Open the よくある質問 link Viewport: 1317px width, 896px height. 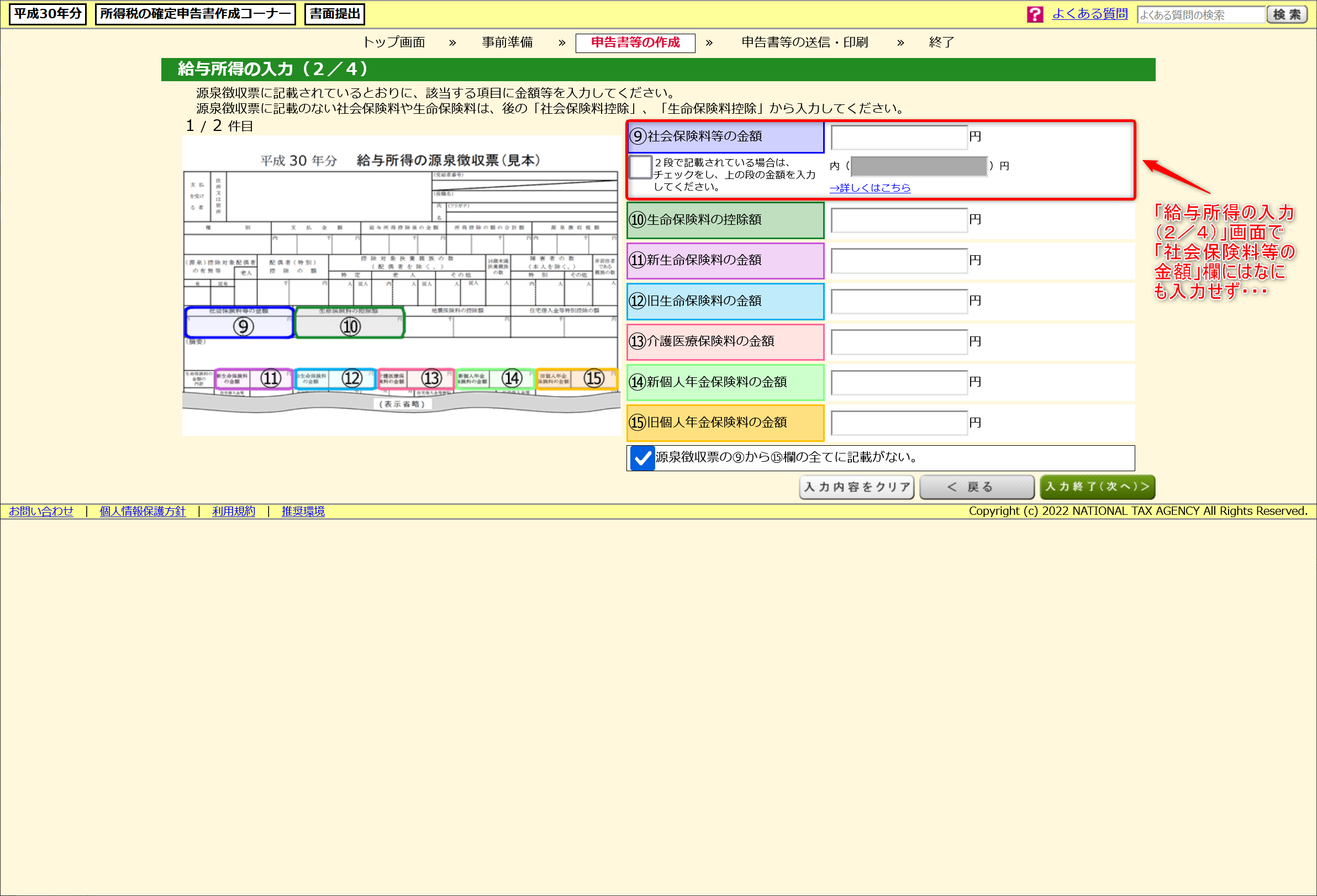(1089, 14)
